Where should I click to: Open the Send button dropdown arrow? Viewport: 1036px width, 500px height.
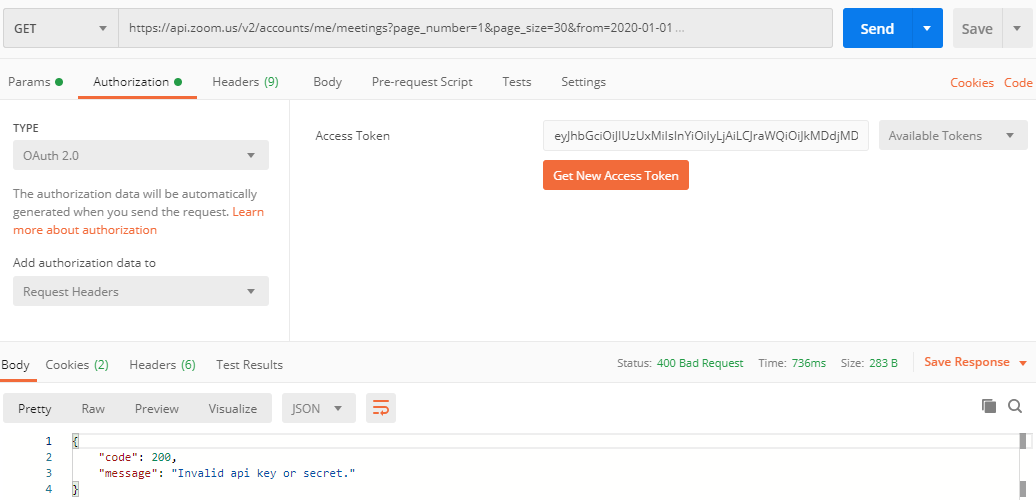(927, 28)
